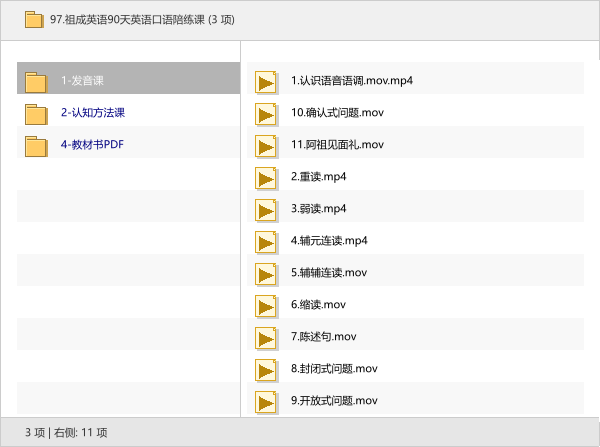Click the header folder icon for 97.祖成英语
600x447 pixels.
[34, 19]
